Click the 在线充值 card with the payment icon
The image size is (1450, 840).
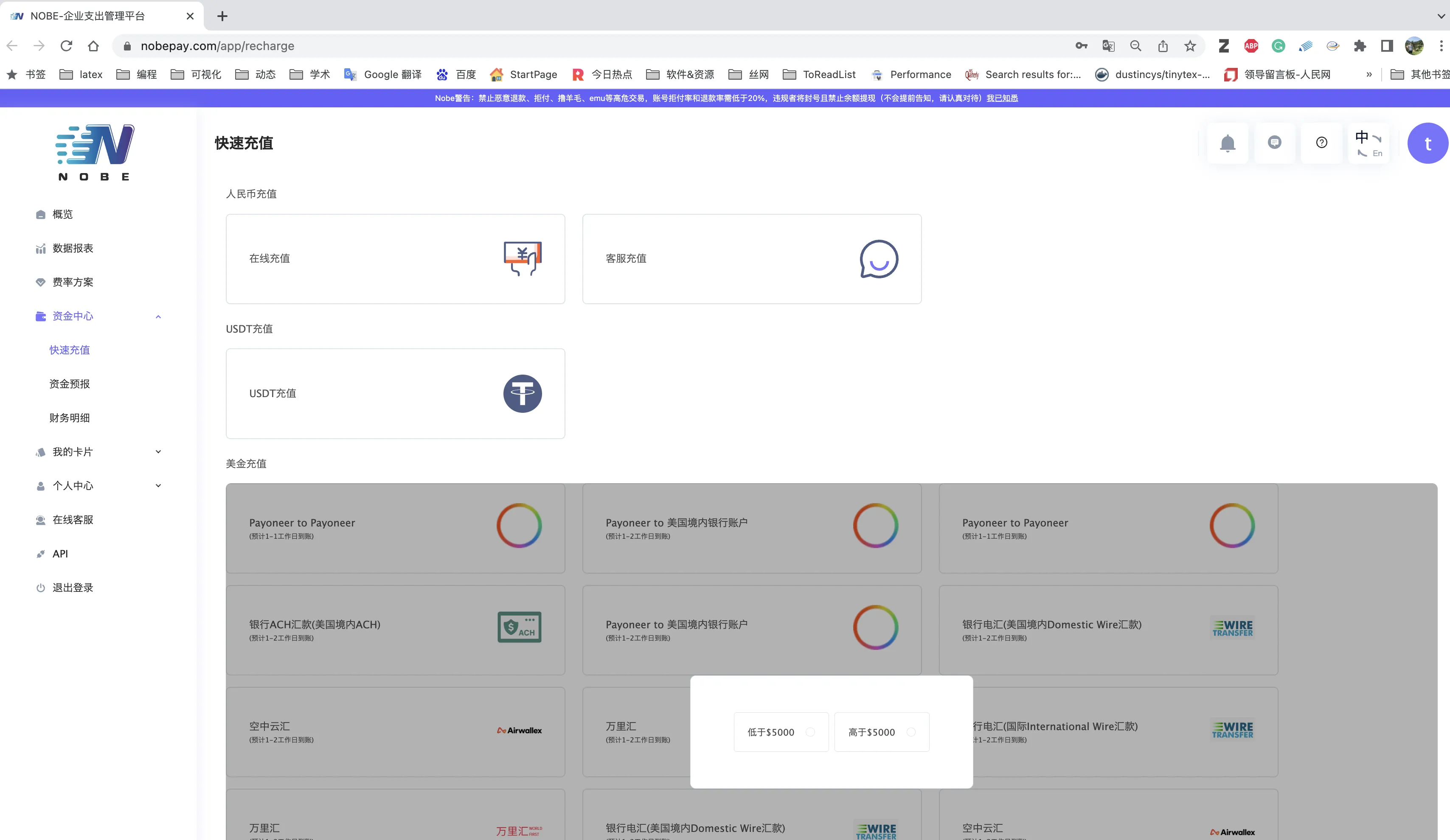point(395,259)
